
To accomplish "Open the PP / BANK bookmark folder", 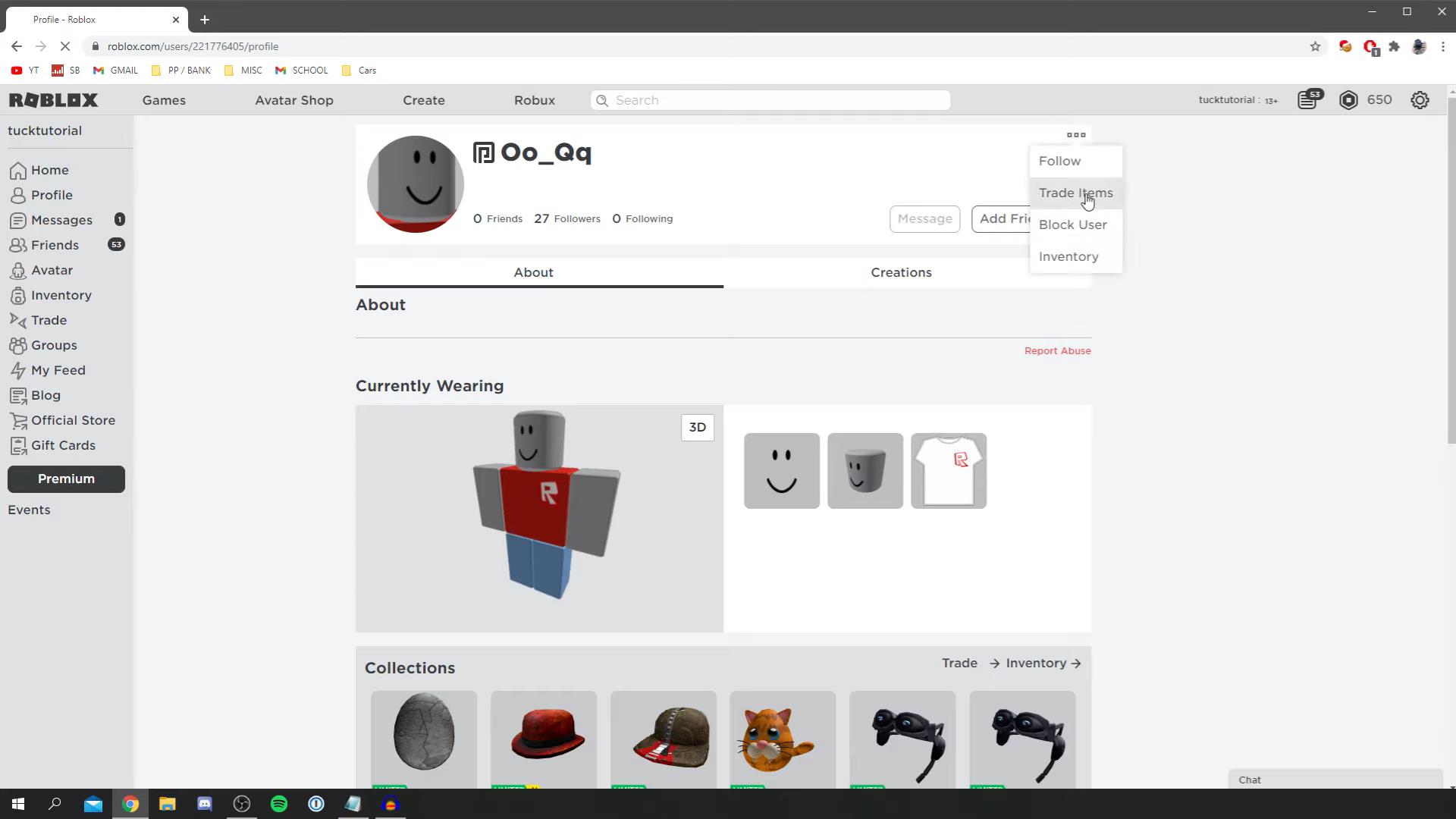I will coord(181,71).
